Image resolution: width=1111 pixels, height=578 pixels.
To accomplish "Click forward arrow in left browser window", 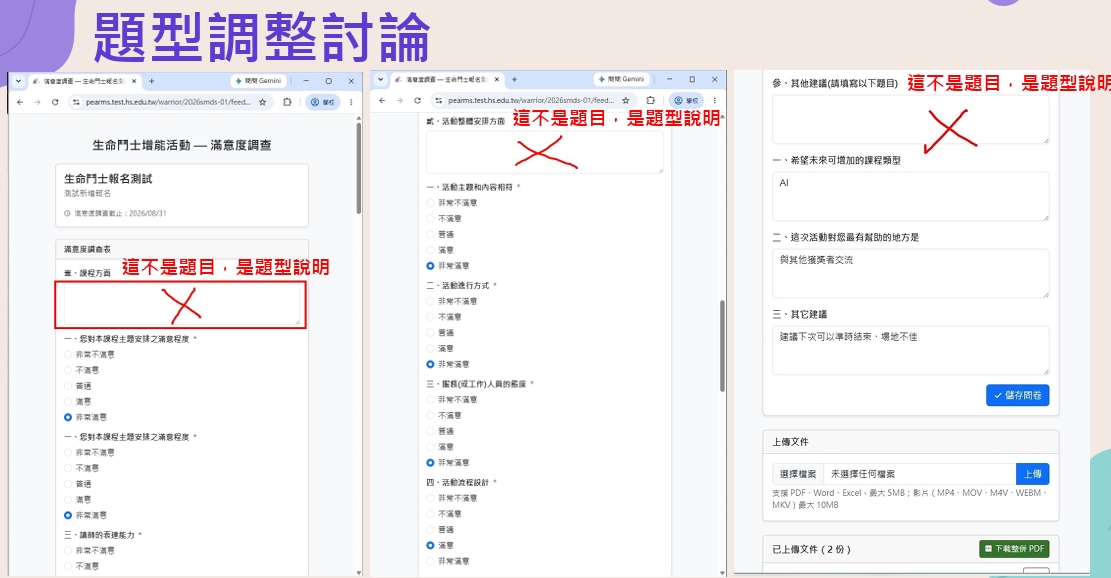I will pos(38,102).
